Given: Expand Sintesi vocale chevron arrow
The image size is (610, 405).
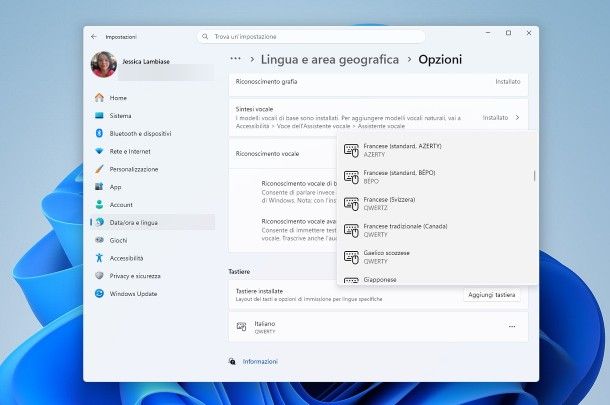Looking at the screenshot, I should point(517,117).
